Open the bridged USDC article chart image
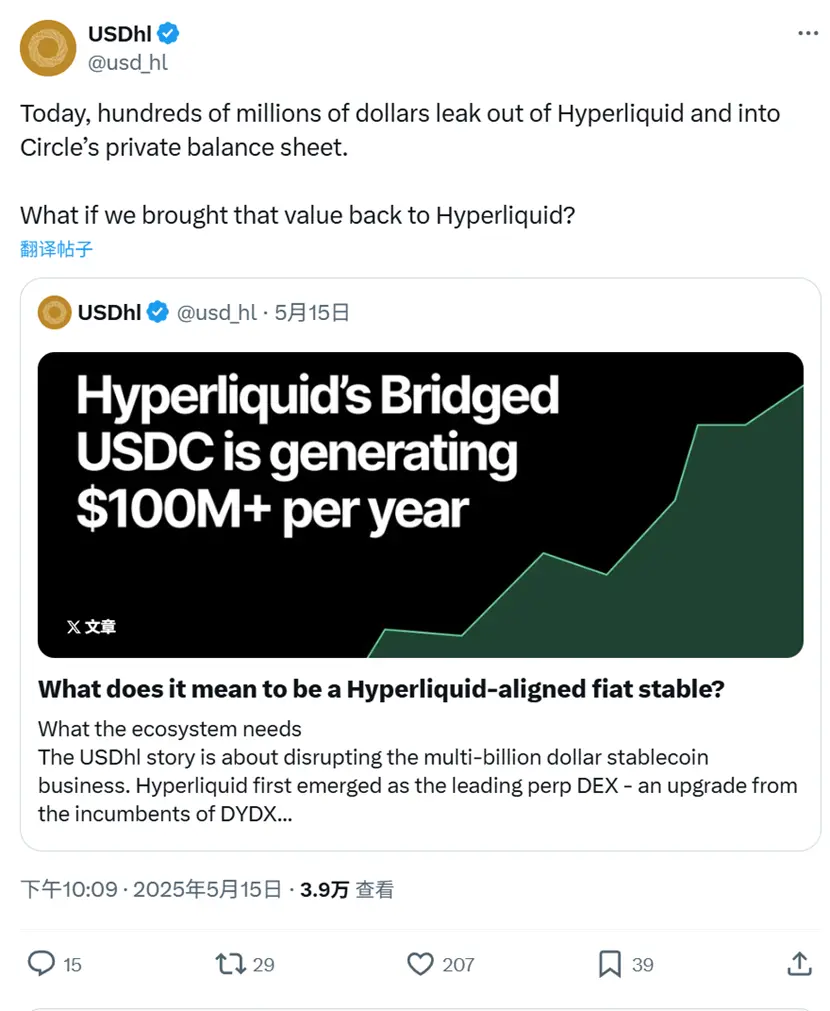Screen dimensions: 830x1011 coord(420,504)
